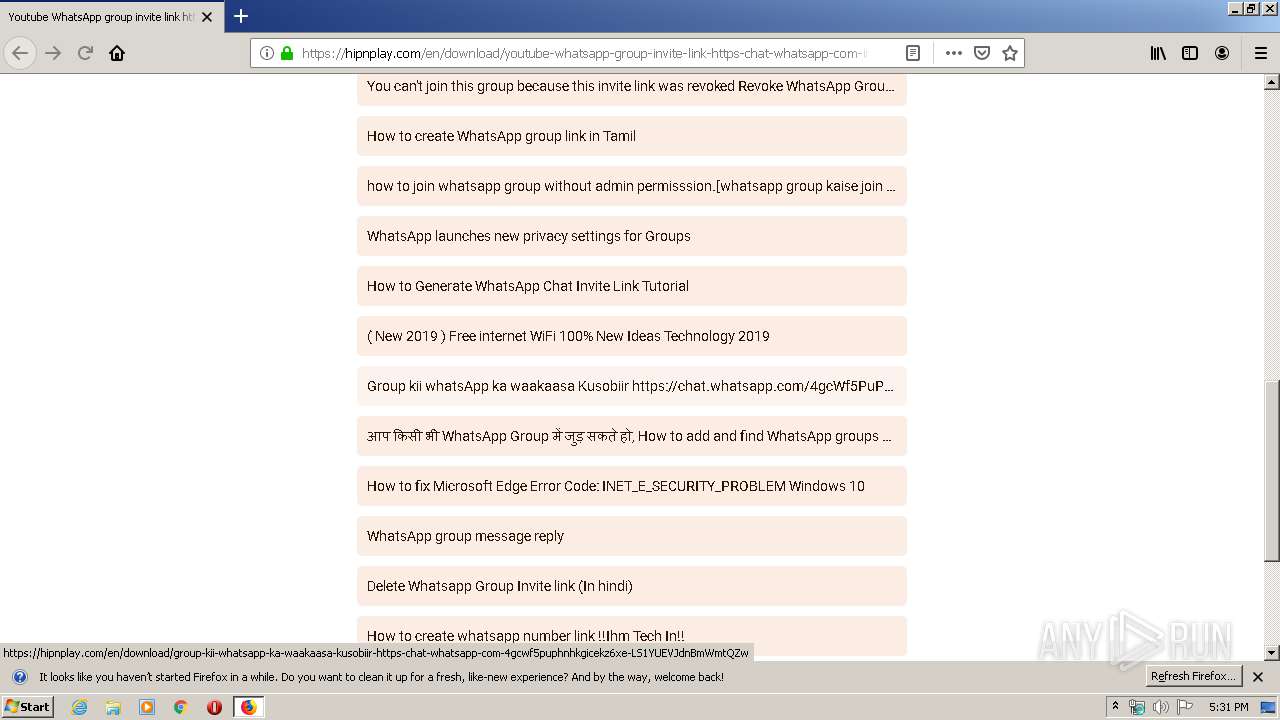Show site information icon in address bar
This screenshot has width=1280, height=720.
267,53
